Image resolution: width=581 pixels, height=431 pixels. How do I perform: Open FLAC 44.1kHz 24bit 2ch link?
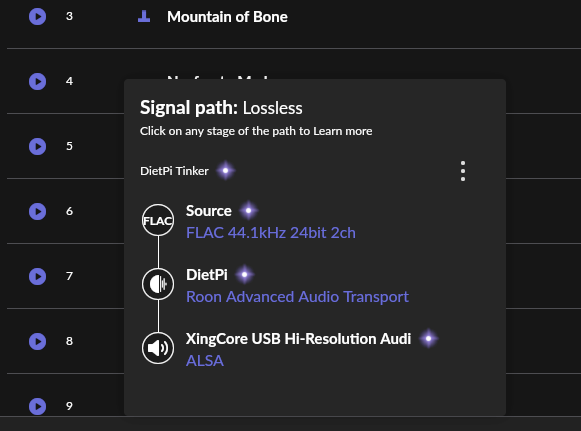tap(271, 233)
